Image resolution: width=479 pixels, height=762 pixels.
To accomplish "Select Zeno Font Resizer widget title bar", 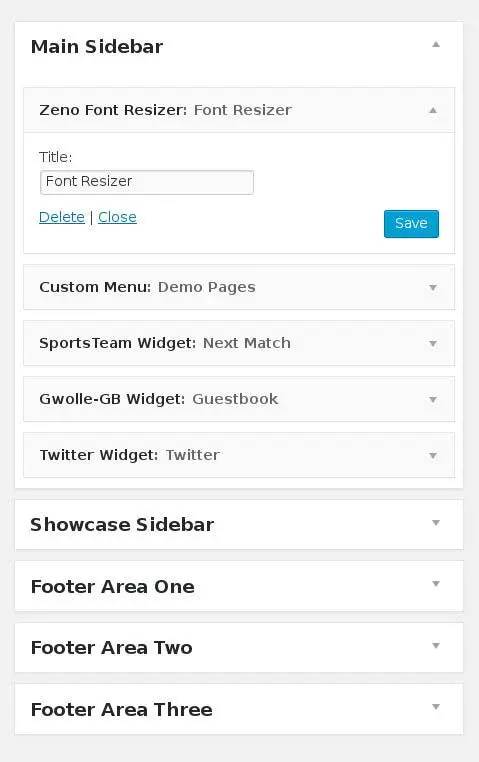I will click(x=239, y=110).
